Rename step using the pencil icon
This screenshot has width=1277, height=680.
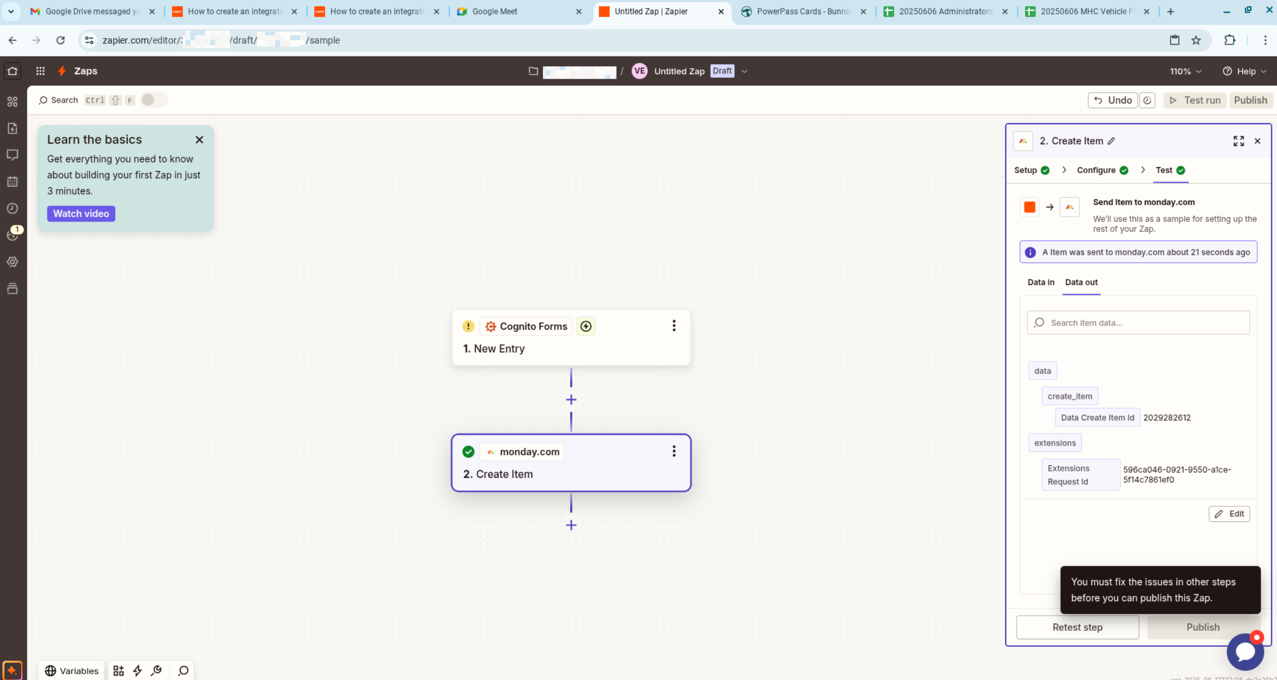tap(1111, 141)
